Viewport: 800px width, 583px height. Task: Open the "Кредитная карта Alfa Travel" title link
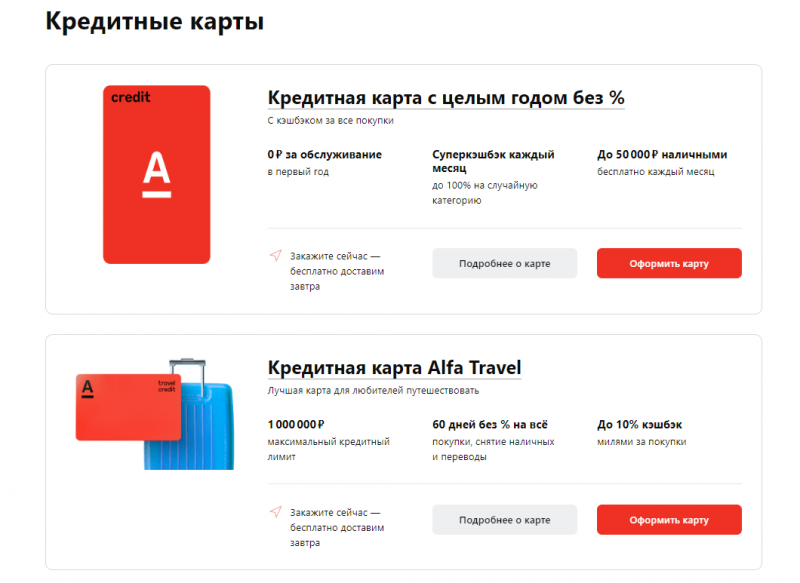point(394,368)
